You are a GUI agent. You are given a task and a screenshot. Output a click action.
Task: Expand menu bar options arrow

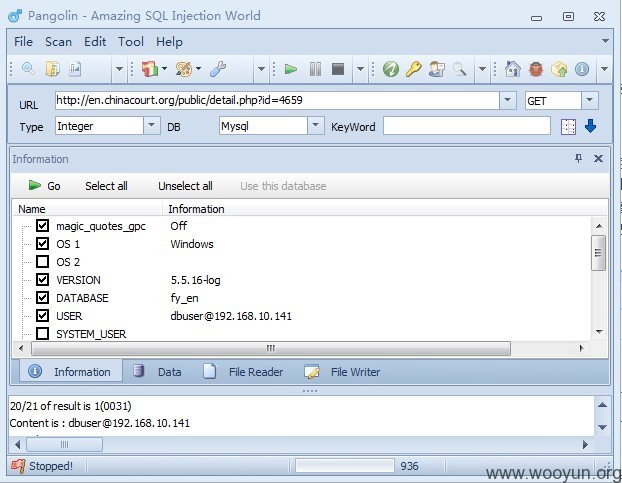[x=605, y=41]
